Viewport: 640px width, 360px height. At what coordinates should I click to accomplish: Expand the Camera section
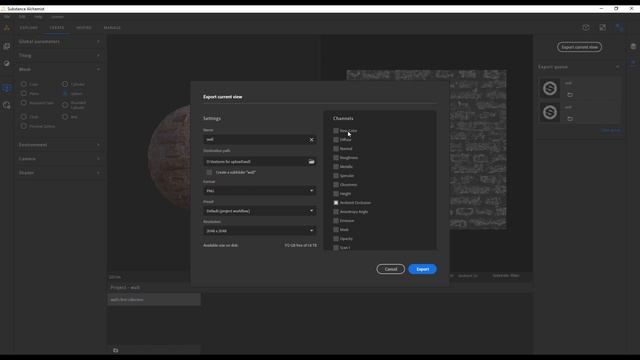pos(60,159)
